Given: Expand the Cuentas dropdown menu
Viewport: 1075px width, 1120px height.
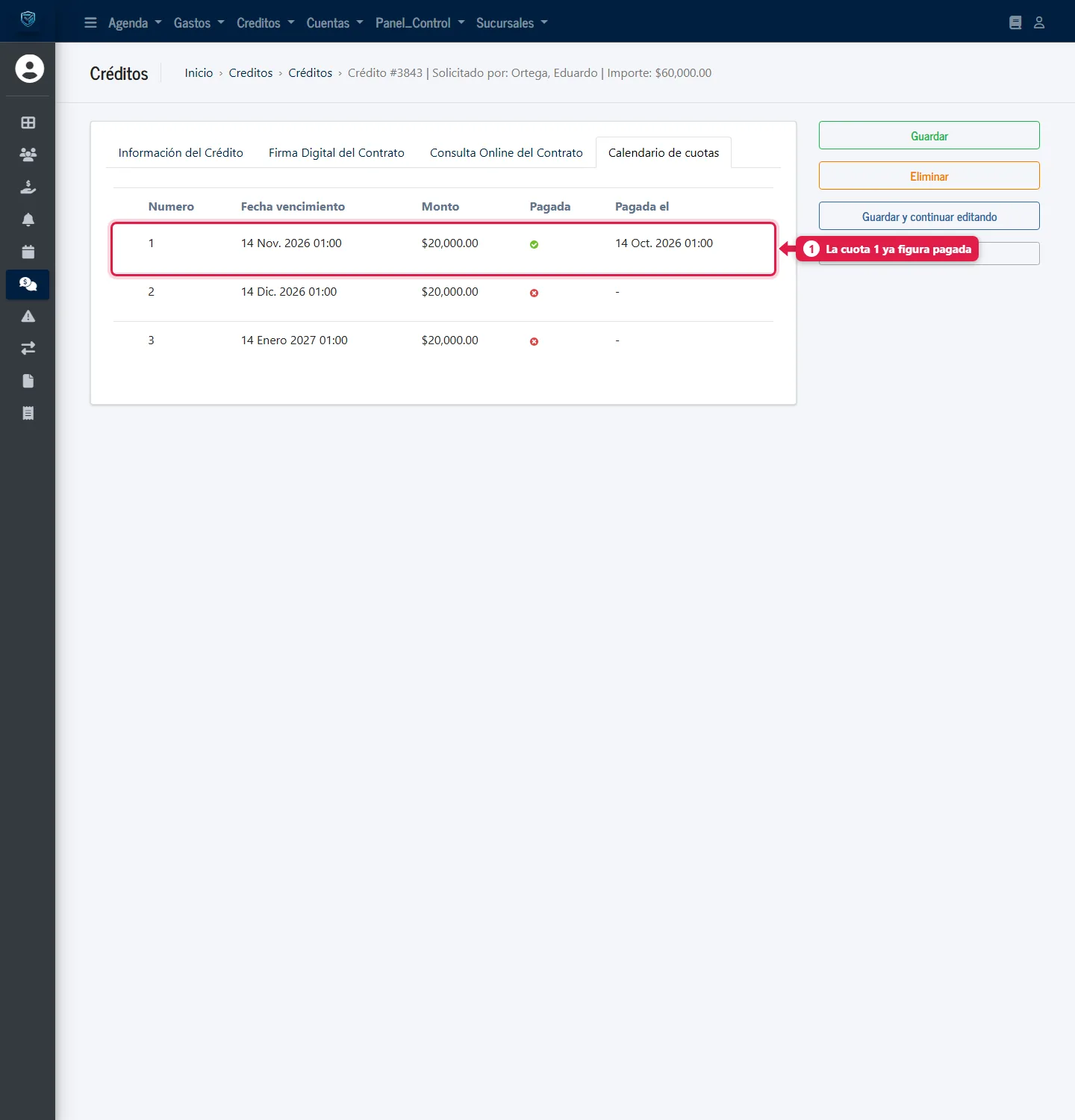Looking at the screenshot, I should point(335,22).
